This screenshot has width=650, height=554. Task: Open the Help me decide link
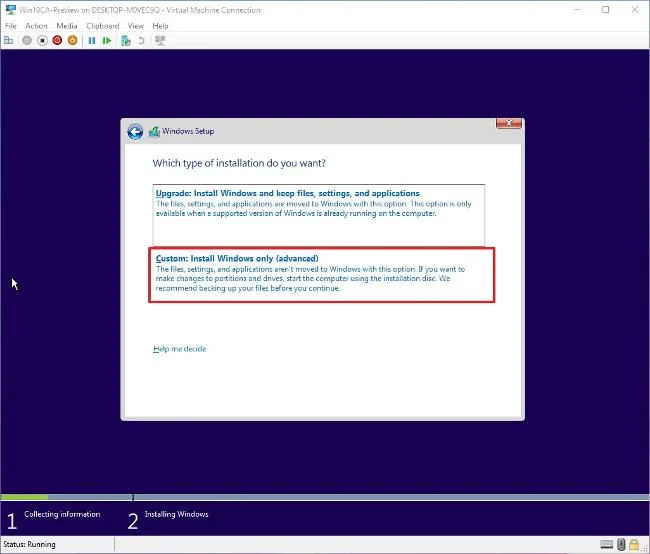point(179,349)
